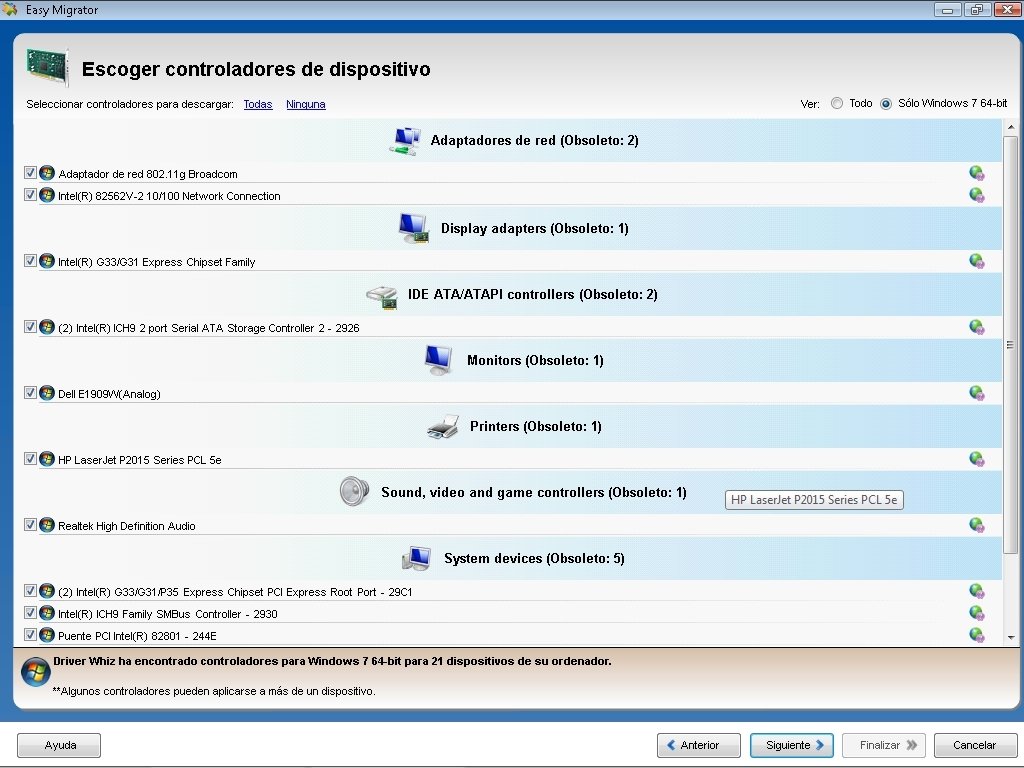The image size is (1024, 768).
Task: Click 'Realtek High Definition Audio' row text
Action: click(127, 526)
